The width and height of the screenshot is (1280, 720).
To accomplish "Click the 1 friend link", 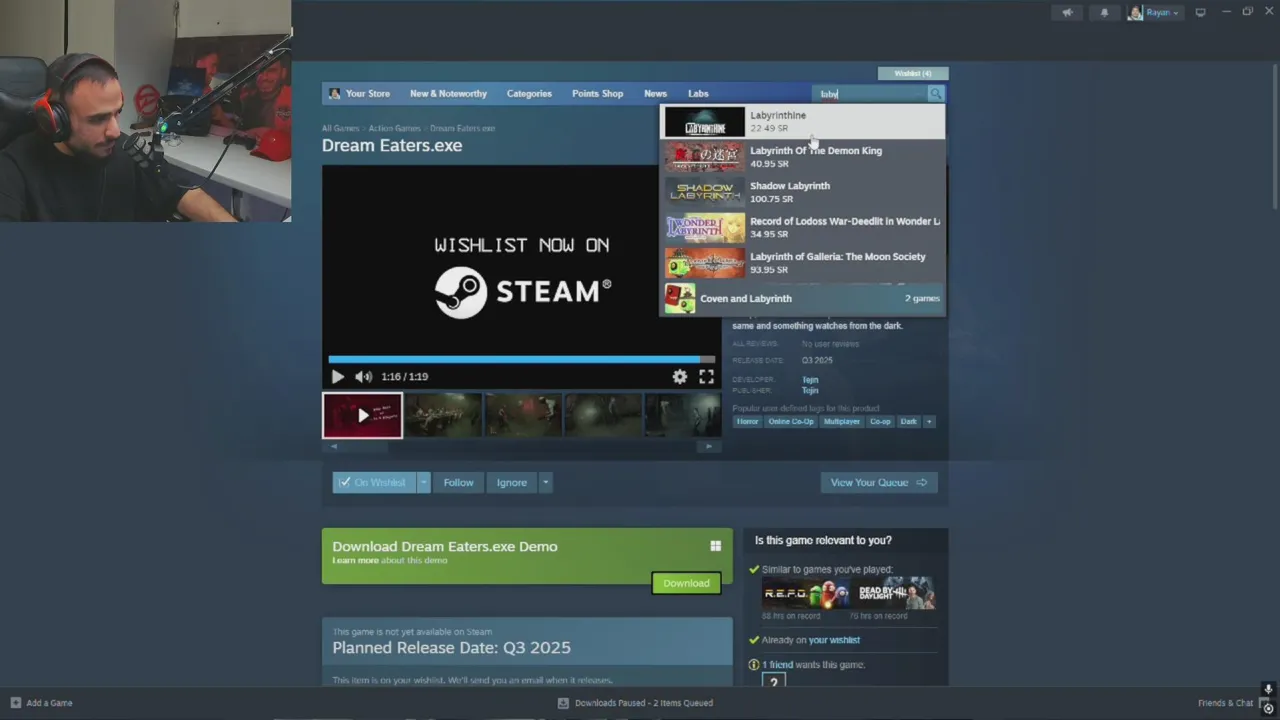I will (x=777, y=665).
